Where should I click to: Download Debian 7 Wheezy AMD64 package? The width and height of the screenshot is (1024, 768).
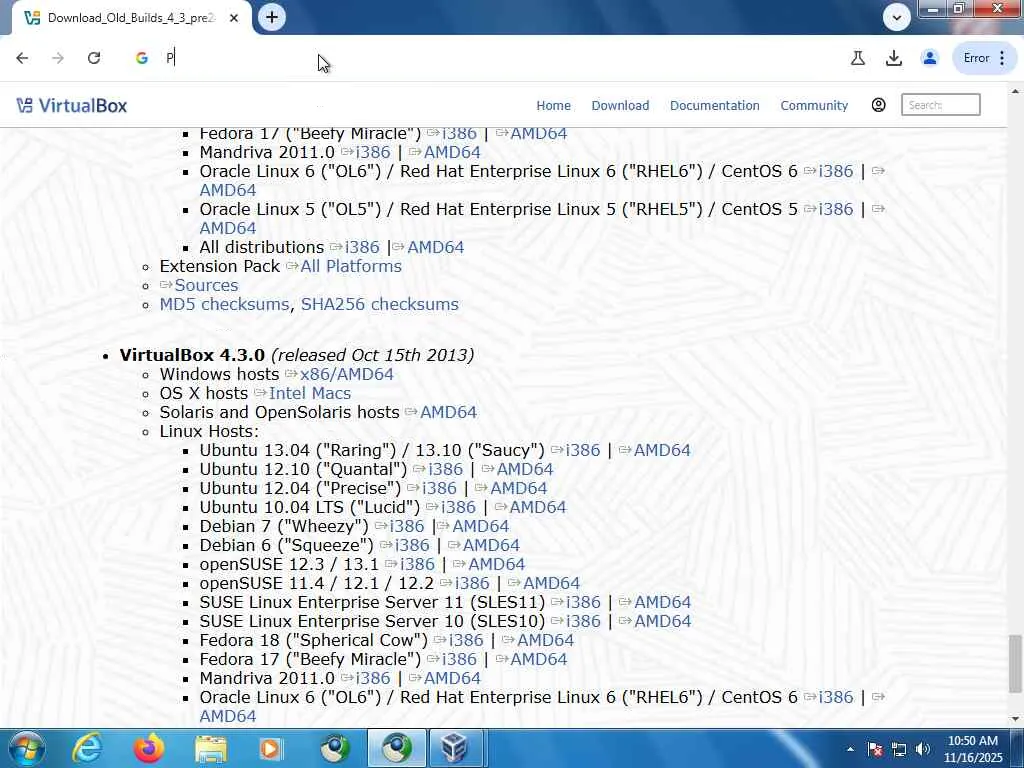480,526
